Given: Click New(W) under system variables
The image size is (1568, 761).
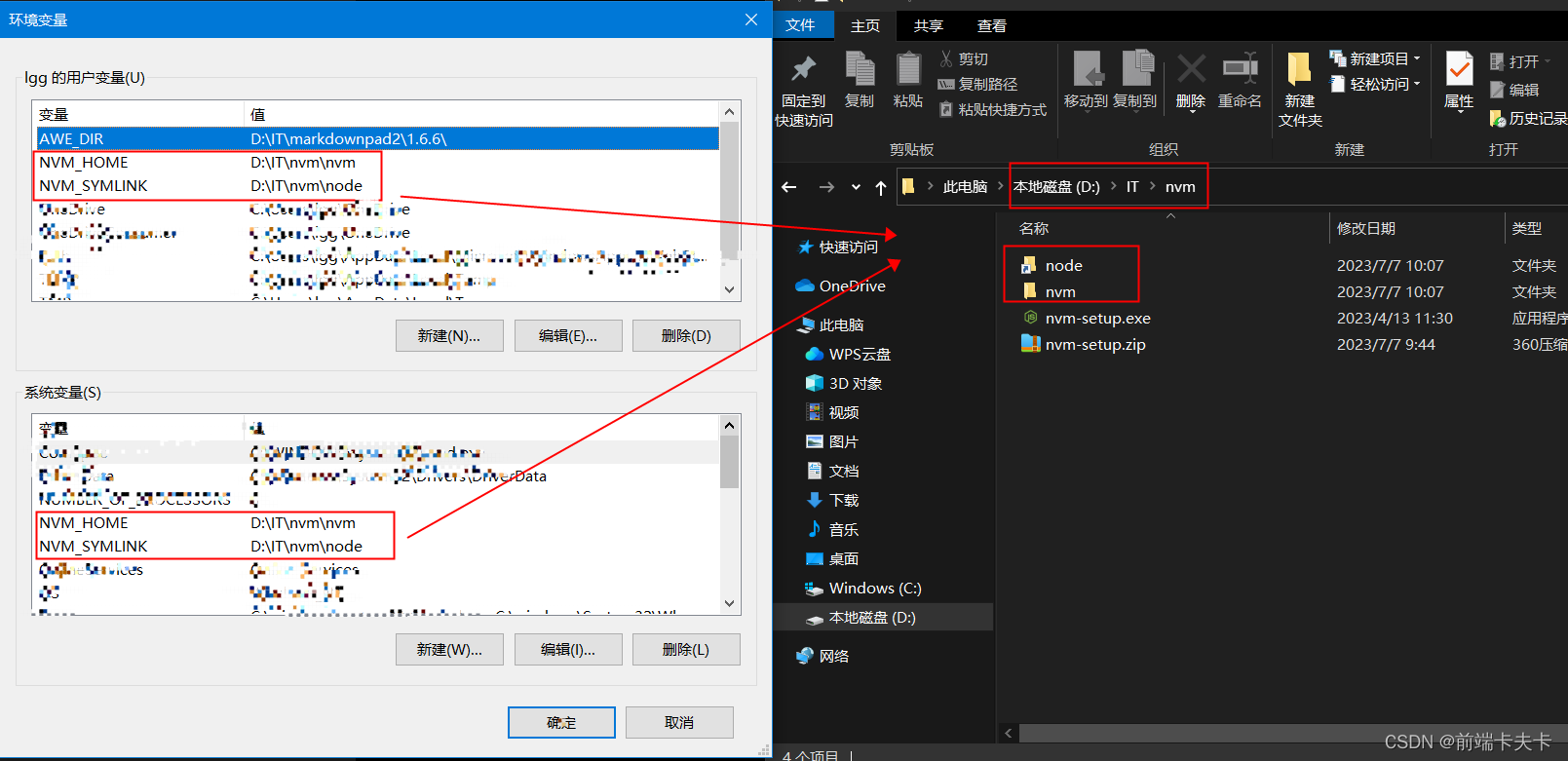Looking at the screenshot, I should point(449,649).
